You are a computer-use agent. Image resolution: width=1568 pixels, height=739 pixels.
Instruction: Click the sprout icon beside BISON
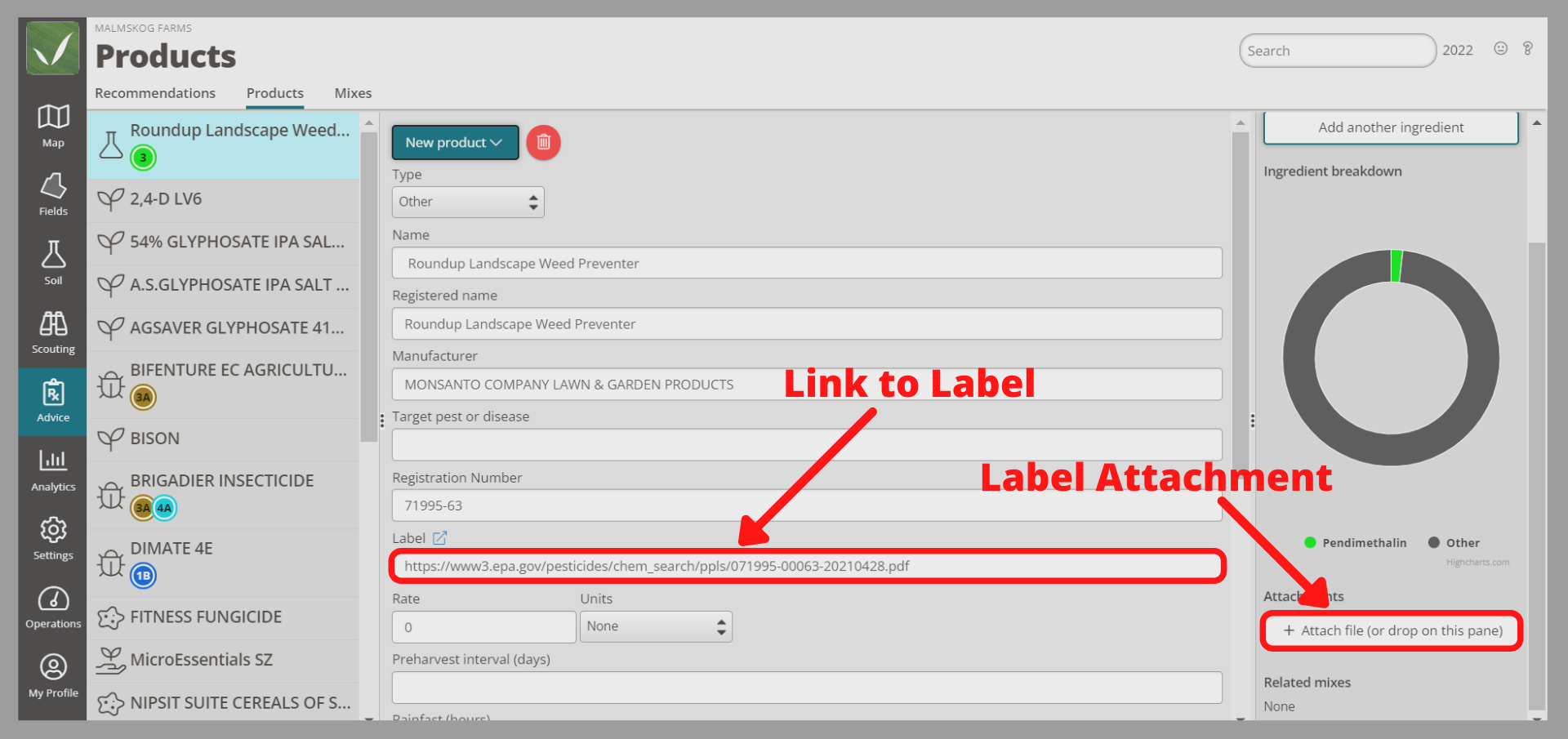(x=111, y=439)
